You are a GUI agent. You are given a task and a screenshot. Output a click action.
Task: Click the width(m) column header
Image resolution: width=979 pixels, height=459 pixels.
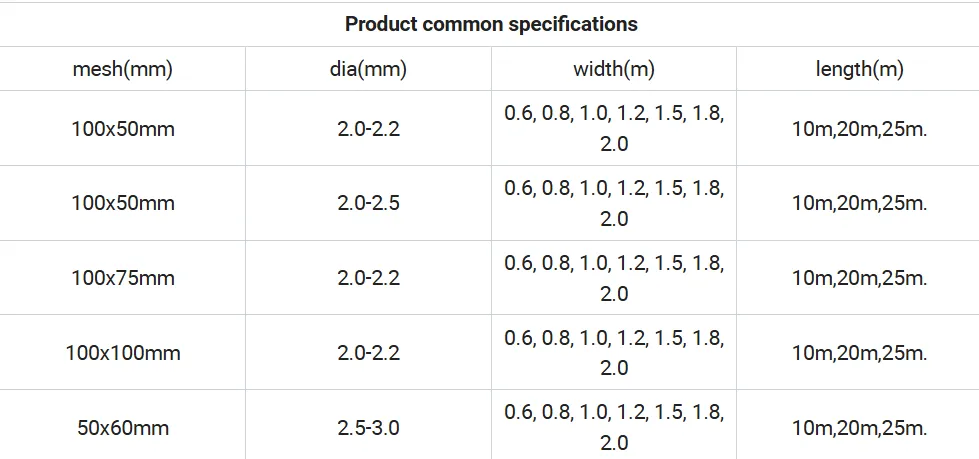(x=614, y=69)
